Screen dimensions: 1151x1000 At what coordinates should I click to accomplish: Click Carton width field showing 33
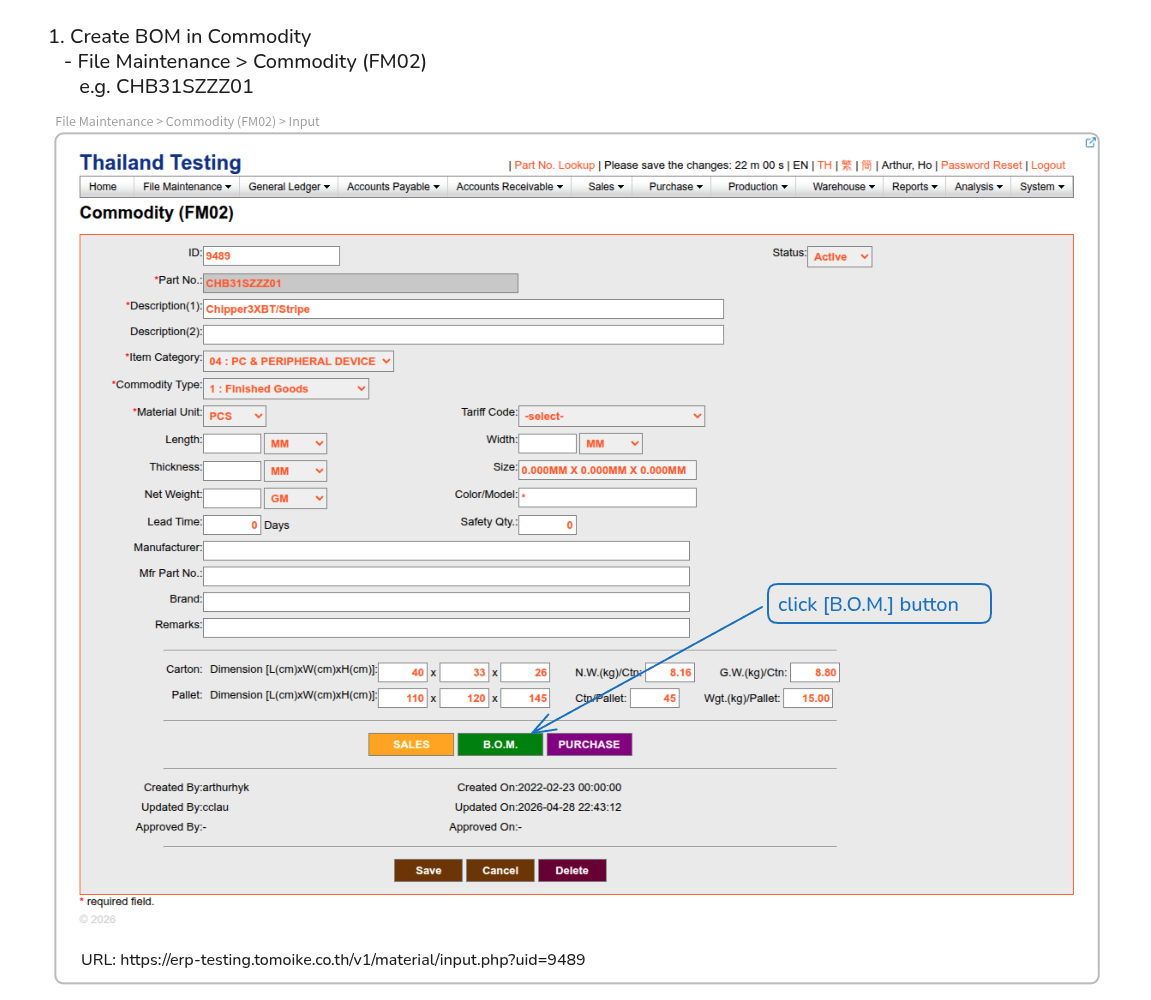click(464, 673)
